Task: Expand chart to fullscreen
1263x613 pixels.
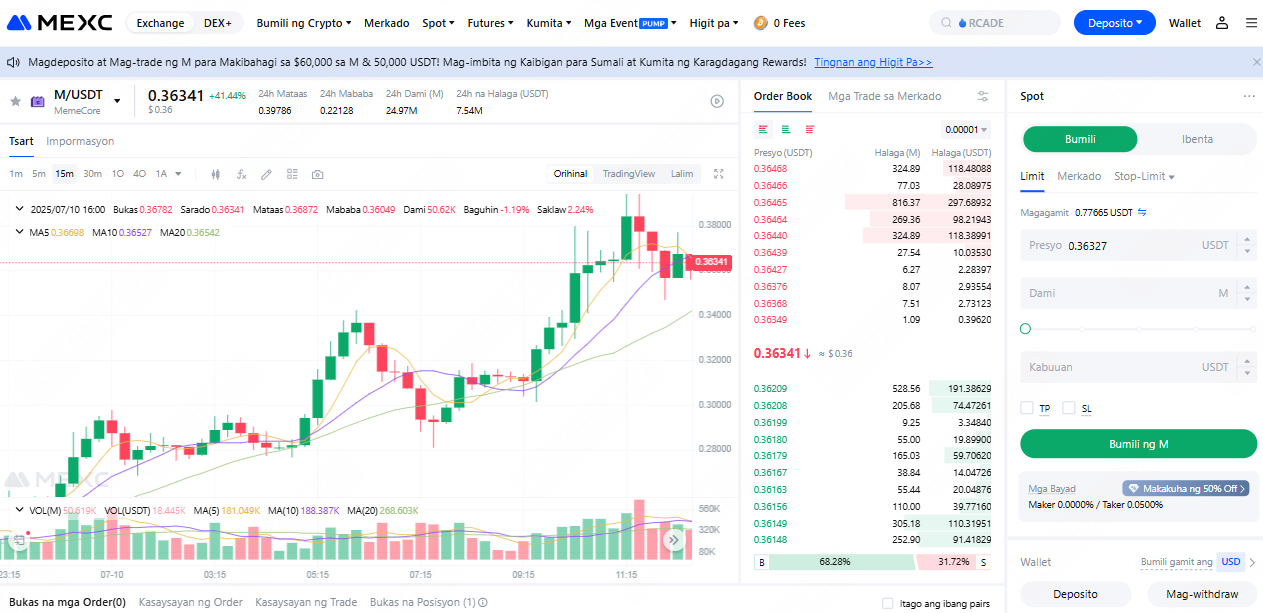Action: [x=718, y=174]
